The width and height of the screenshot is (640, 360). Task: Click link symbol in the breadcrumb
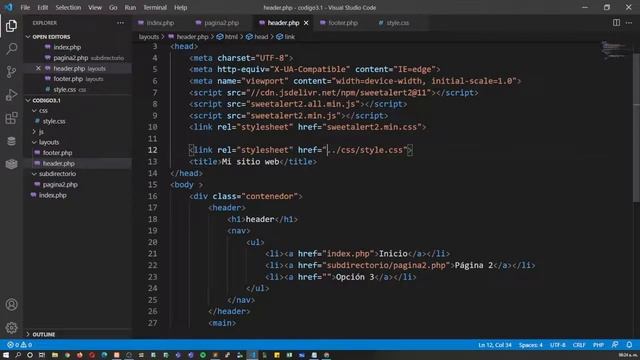(x=290, y=37)
